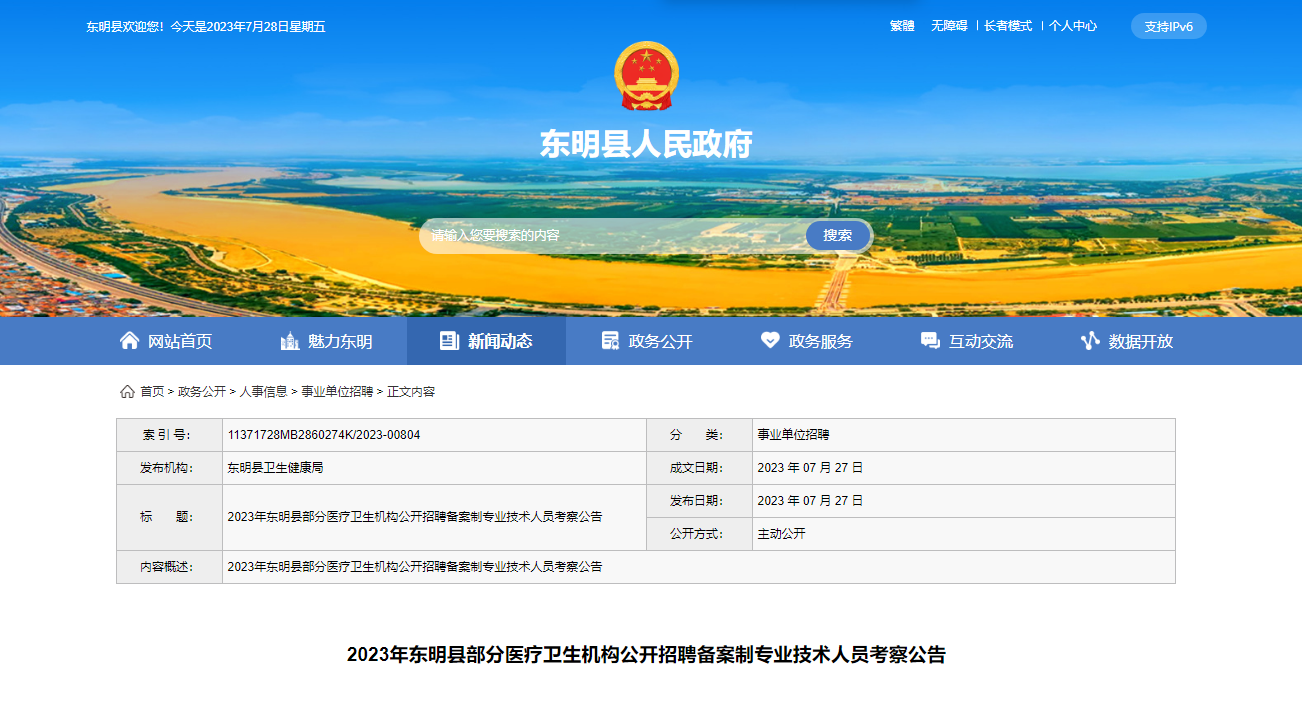Image resolution: width=1302 pixels, height=703 pixels.
Task: Go to 人事信息 in breadcrumb
Action: pyautogui.click(x=263, y=392)
